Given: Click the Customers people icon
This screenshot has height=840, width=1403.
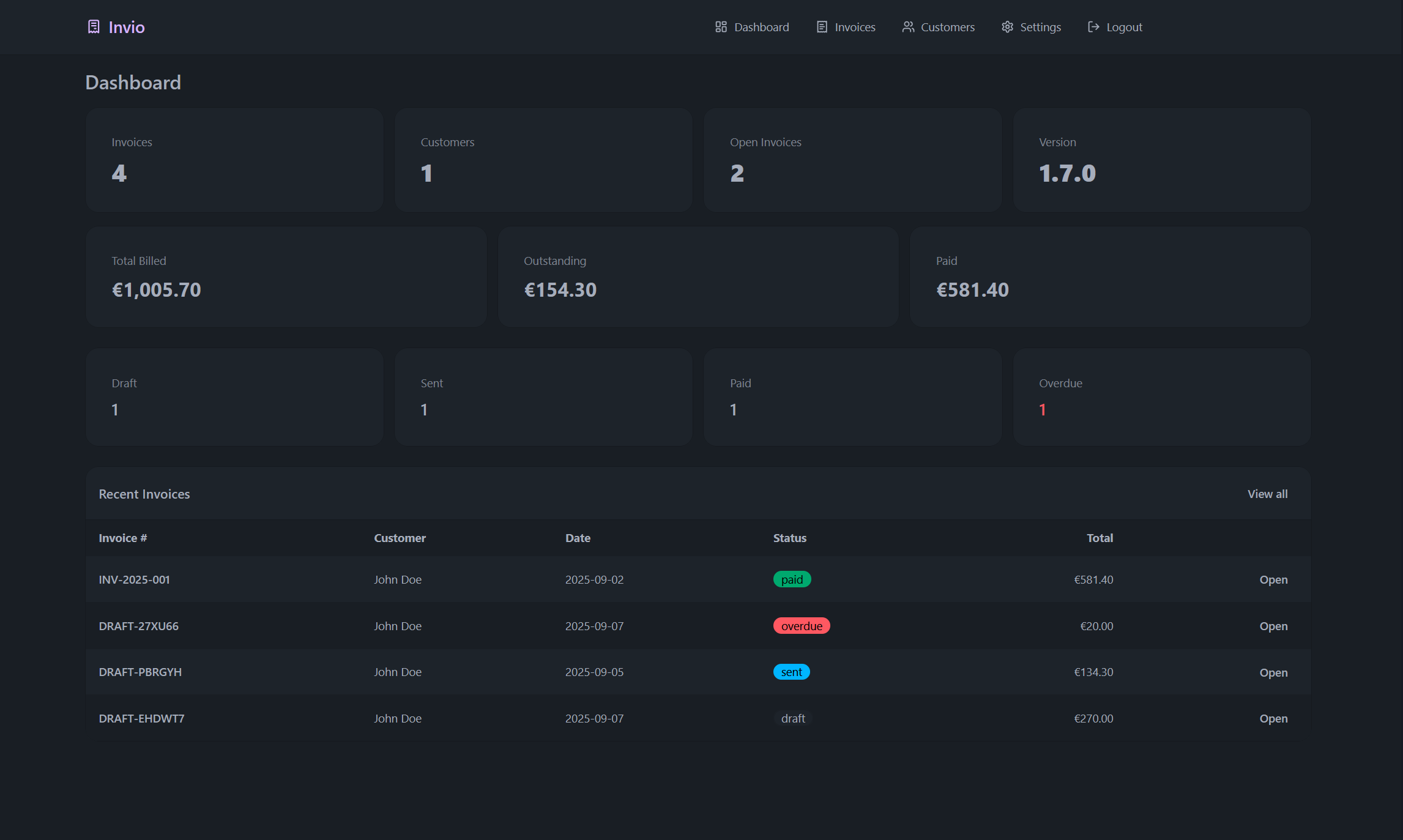Looking at the screenshot, I should click(908, 27).
